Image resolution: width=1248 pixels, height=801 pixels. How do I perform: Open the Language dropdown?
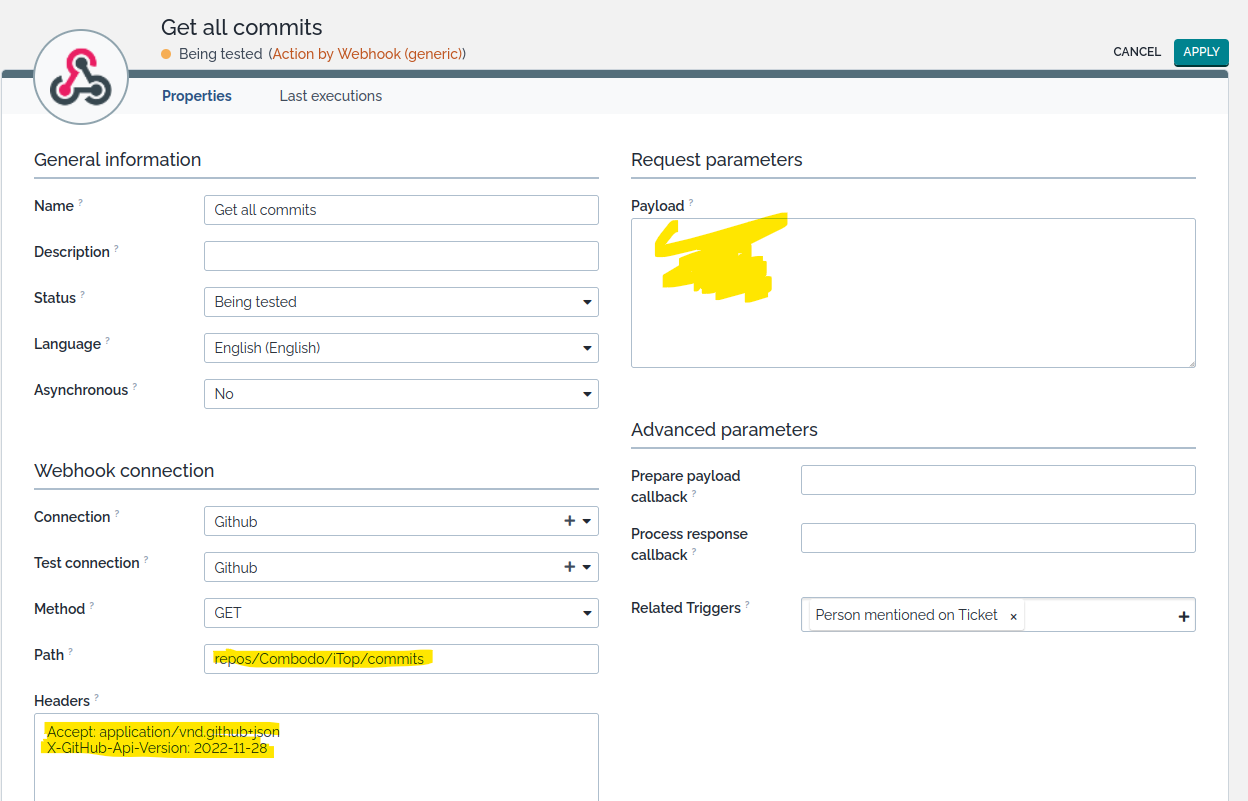pos(401,348)
